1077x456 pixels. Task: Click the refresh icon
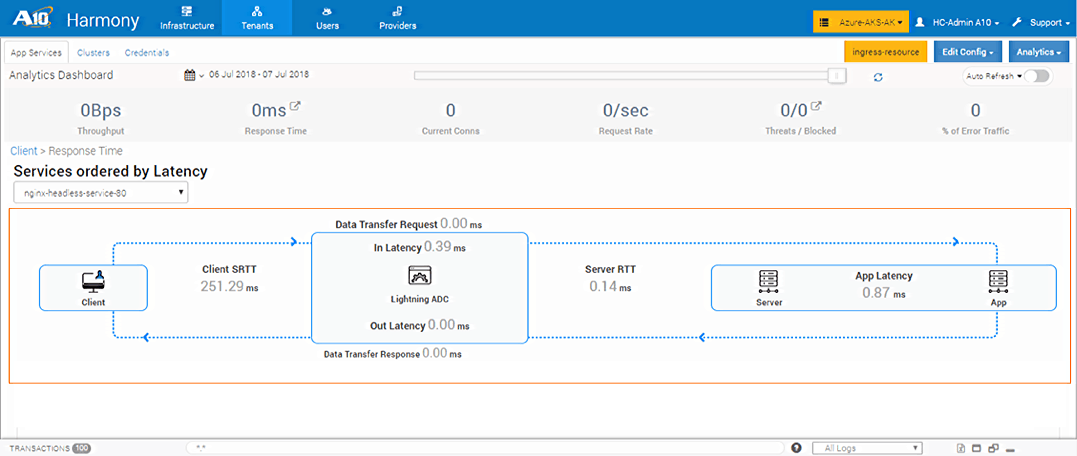[x=878, y=77]
